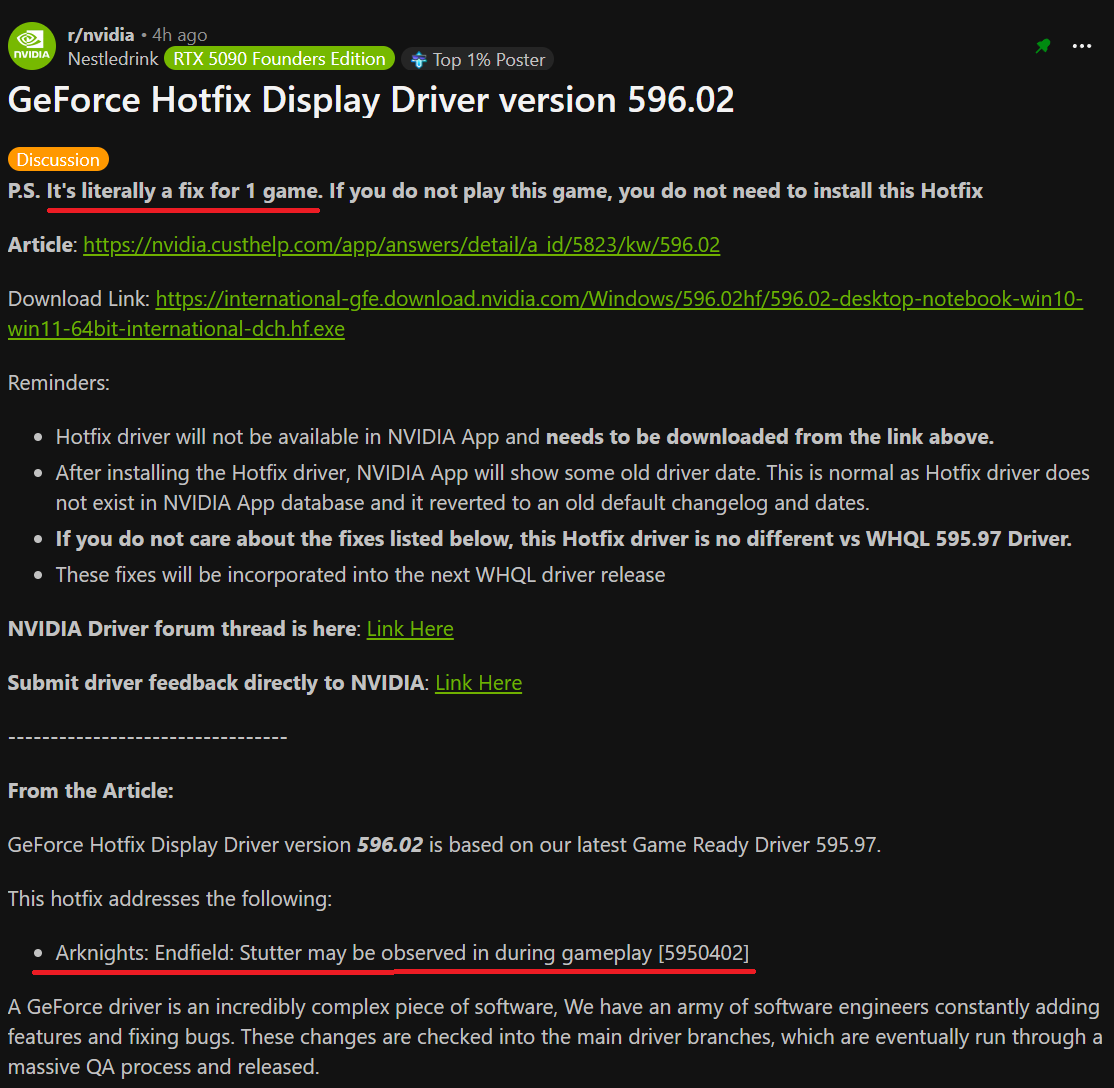Click the 'Reminders:' heading text
The width and height of the screenshot is (1114, 1088).
click(x=59, y=382)
